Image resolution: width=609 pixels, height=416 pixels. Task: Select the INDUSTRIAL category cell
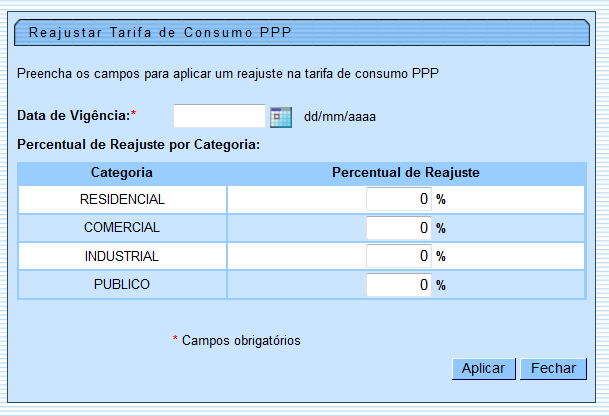pos(122,256)
